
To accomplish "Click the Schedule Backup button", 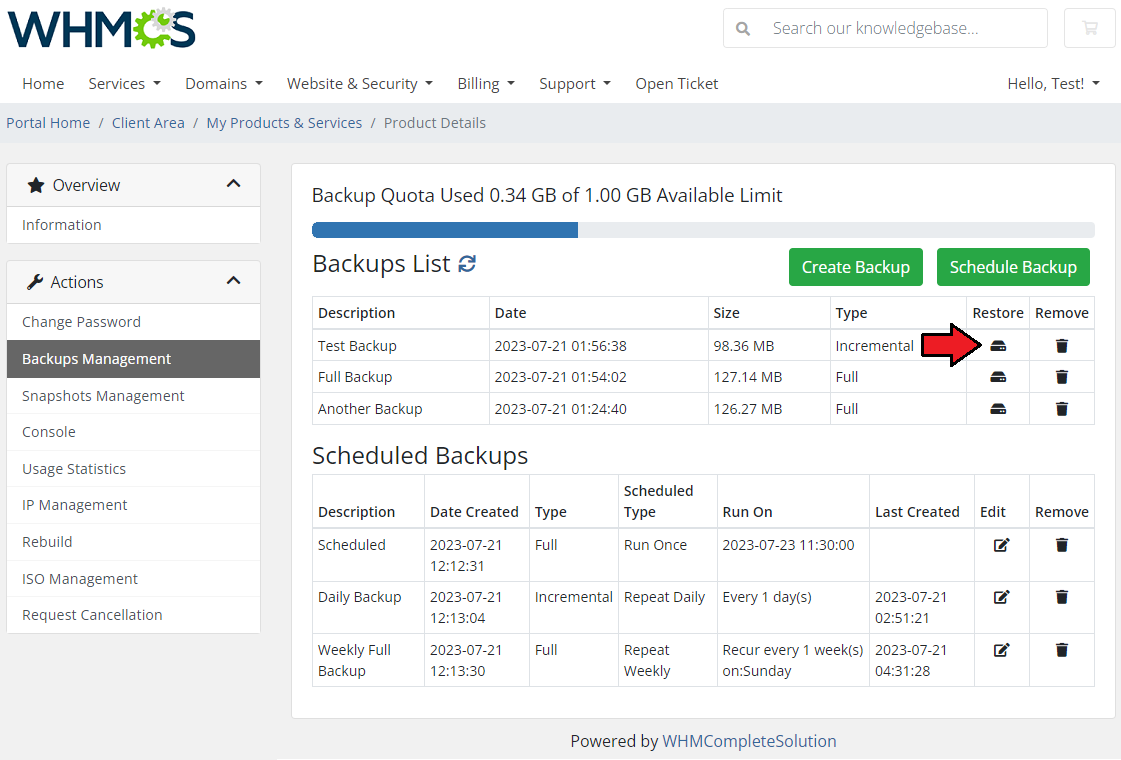I will coord(1013,267).
